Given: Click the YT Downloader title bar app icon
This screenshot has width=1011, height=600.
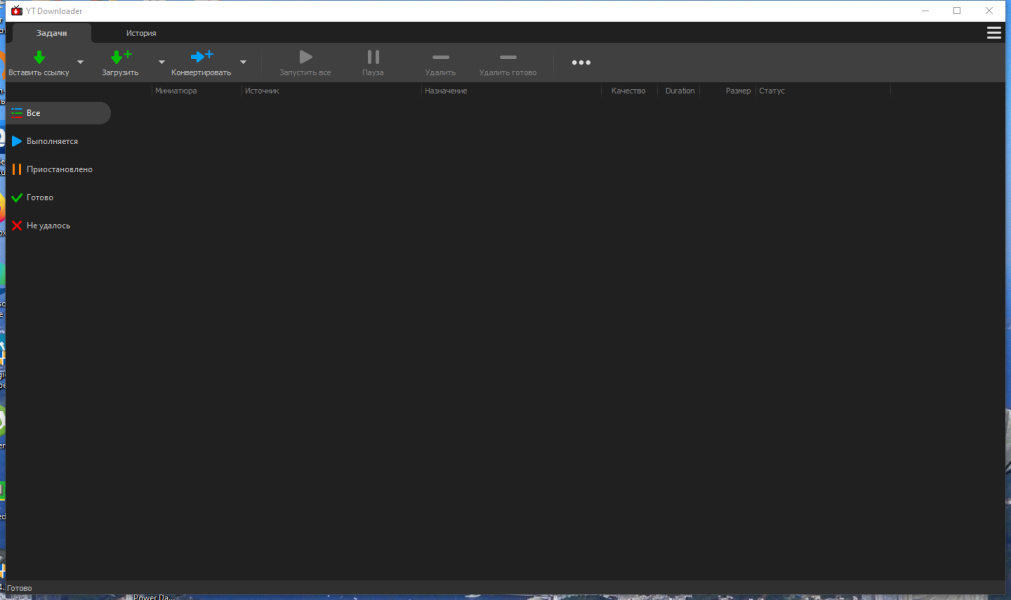Looking at the screenshot, I should pyautogui.click(x=17, y=11).
